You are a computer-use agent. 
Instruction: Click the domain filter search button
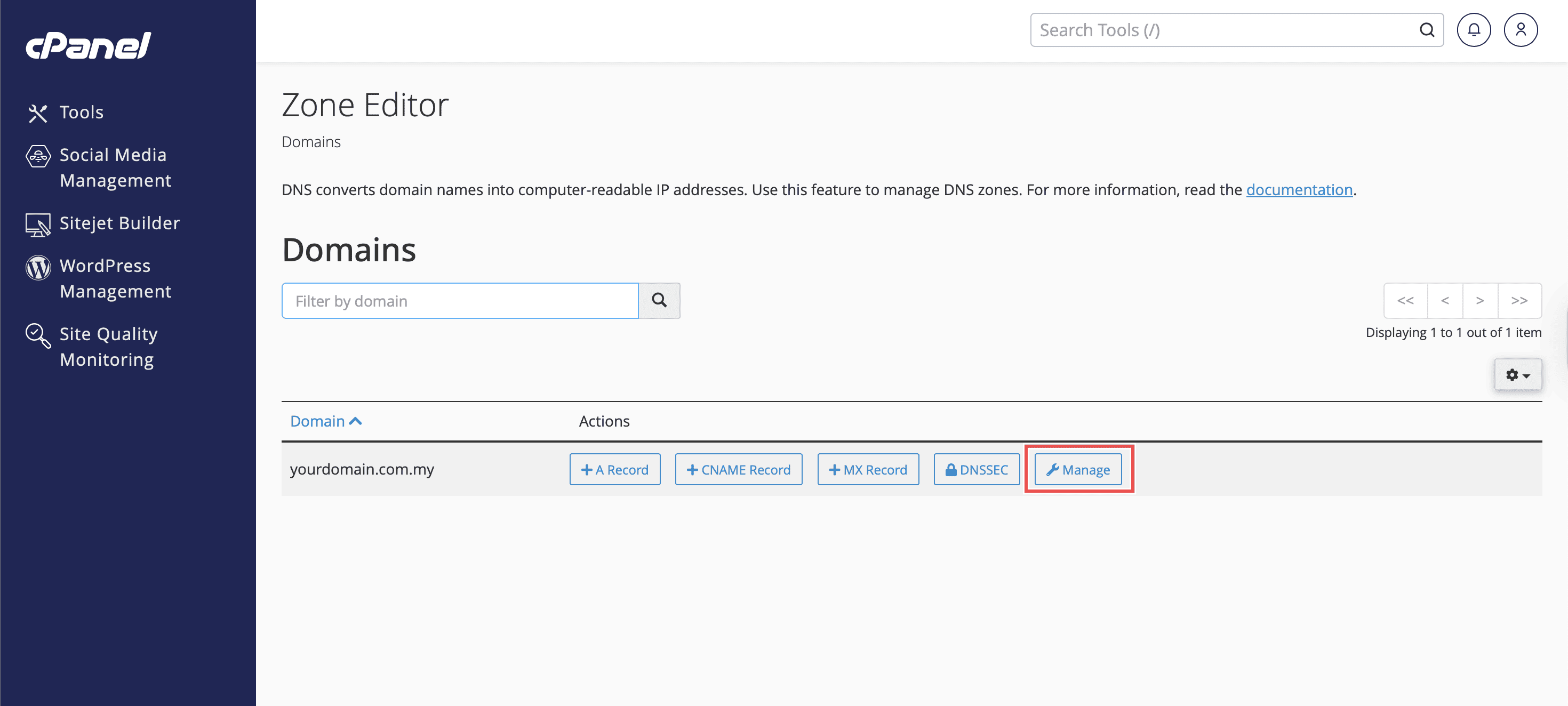click(659, 301)
